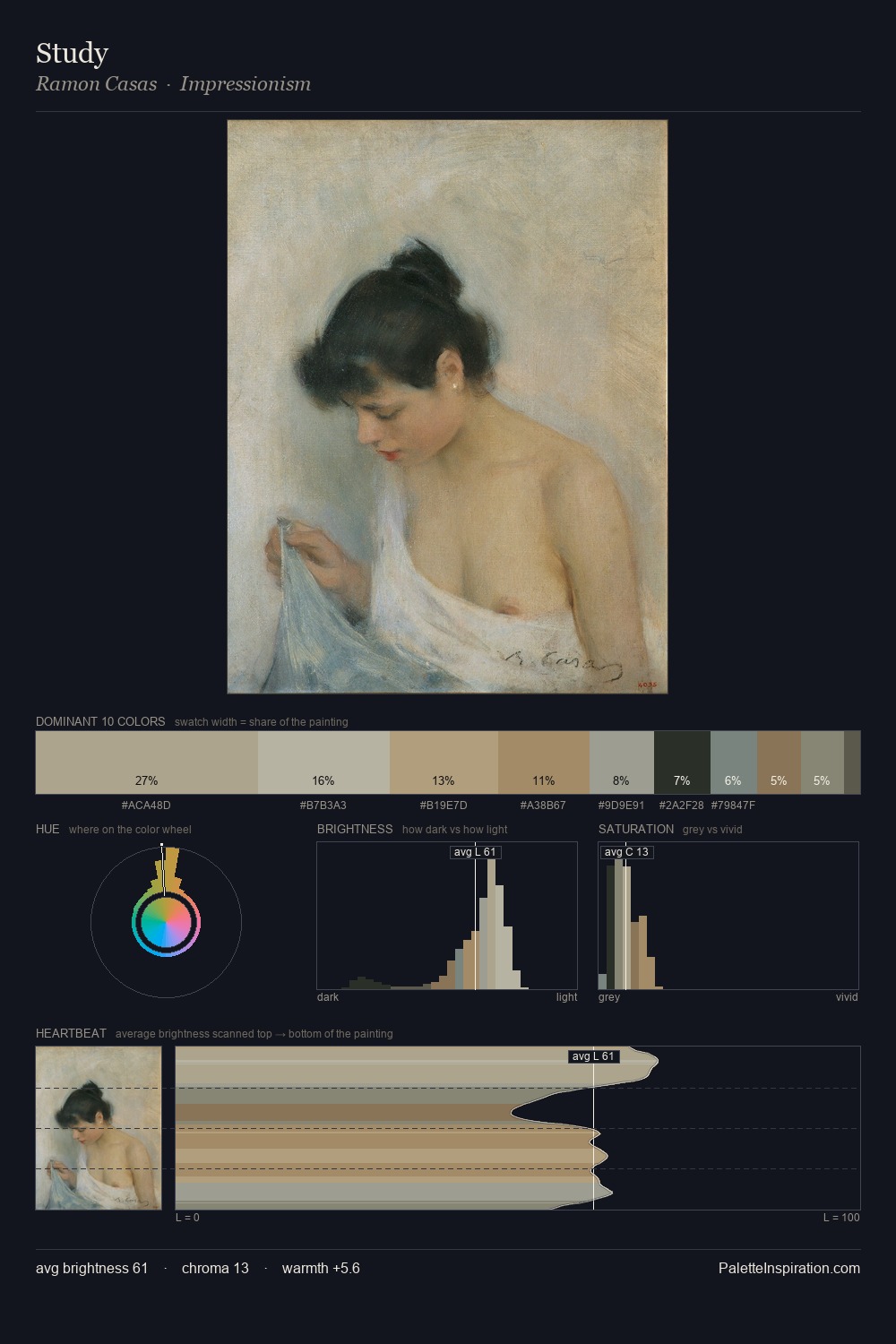Screen dimensions: 896x1344
Task: Choose the 13% swatch #B19E7D
Action: click(x=444, y=762)
